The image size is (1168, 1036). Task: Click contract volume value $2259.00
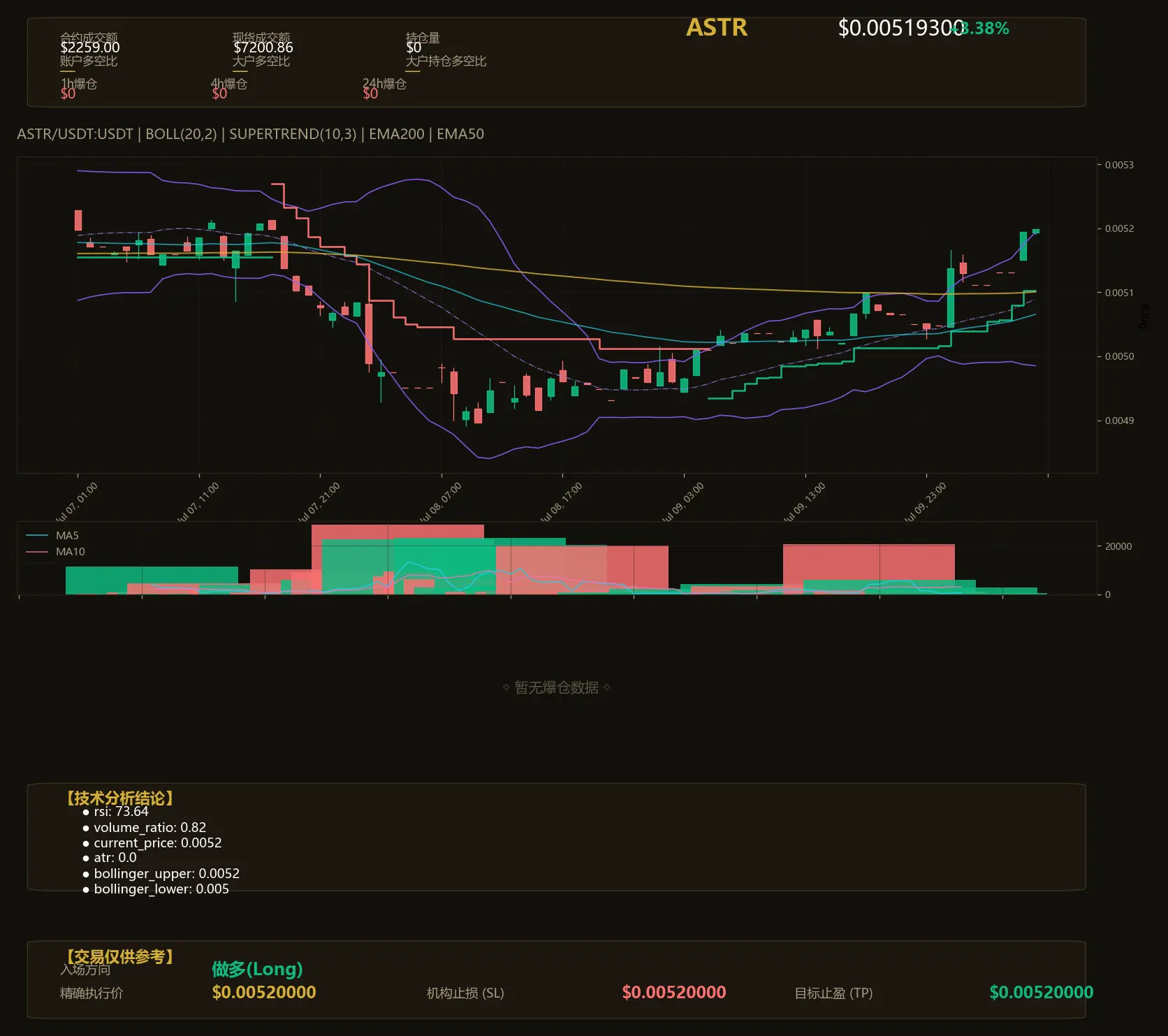[90, 48]
